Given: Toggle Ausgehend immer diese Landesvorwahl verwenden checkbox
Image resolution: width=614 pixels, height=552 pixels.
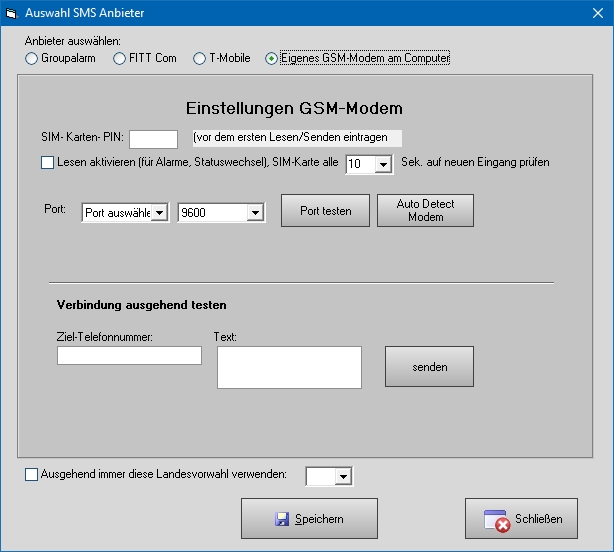Looking at the screenshot, I should point(31,474).
